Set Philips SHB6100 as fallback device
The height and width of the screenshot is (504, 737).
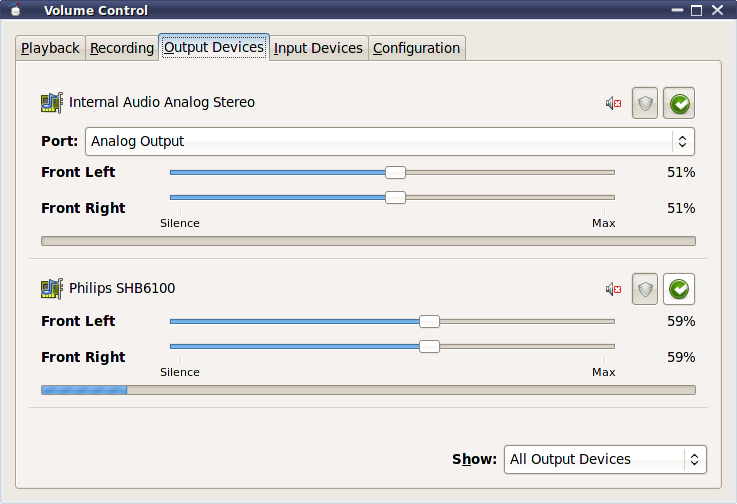(679, 289)
